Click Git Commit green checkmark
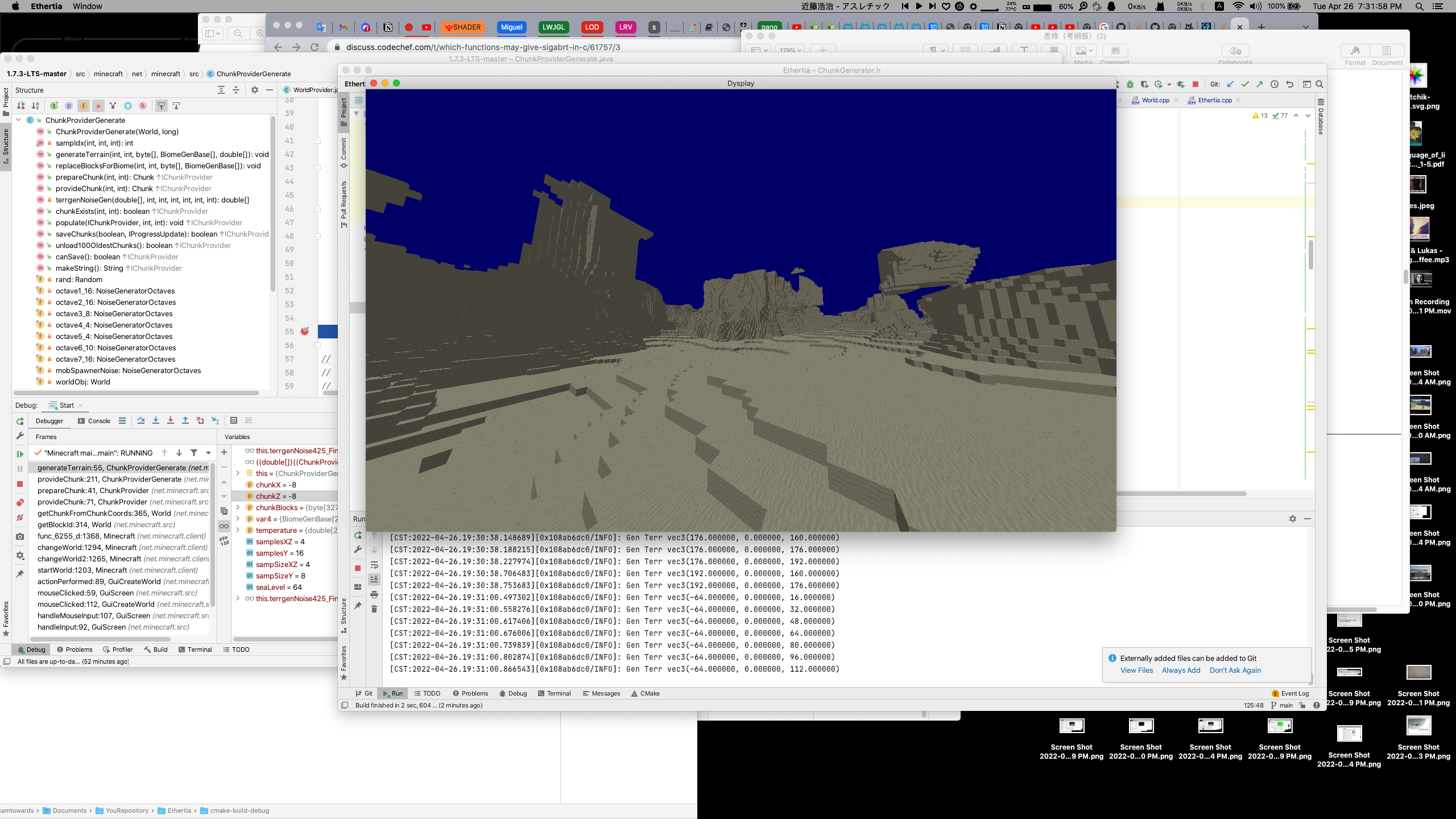 pos(1245,84)
